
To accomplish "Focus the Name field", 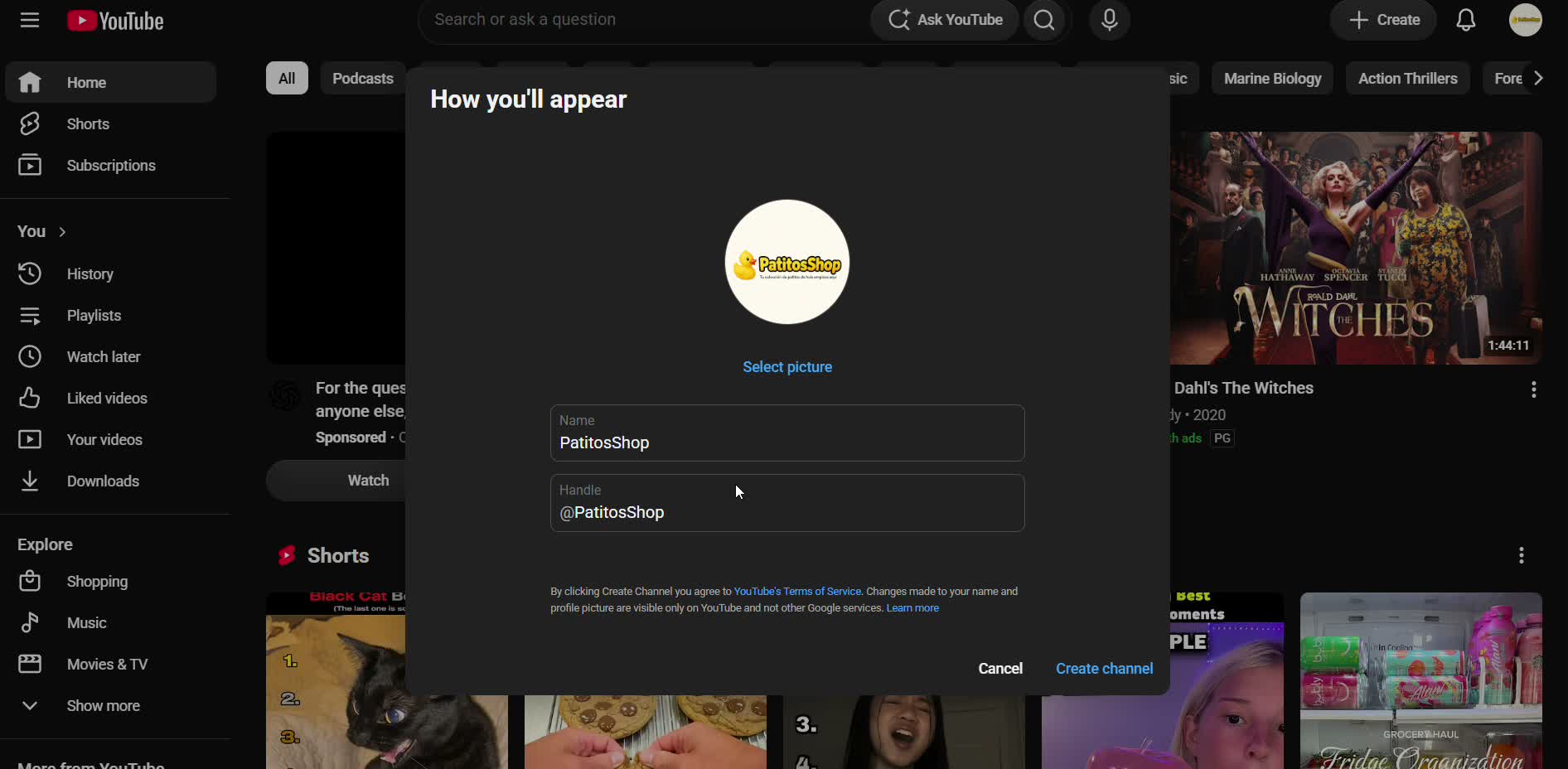I will click(x=787, y=433).
